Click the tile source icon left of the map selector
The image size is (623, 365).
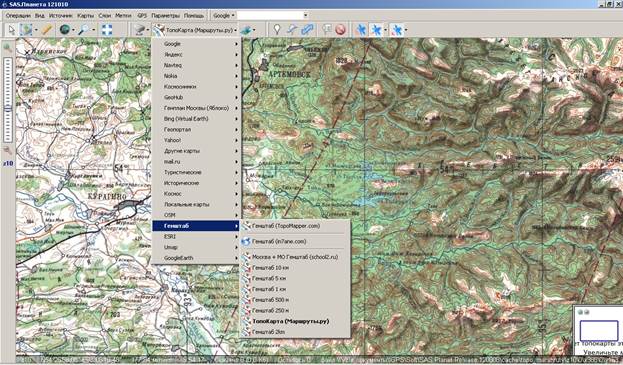140,30
